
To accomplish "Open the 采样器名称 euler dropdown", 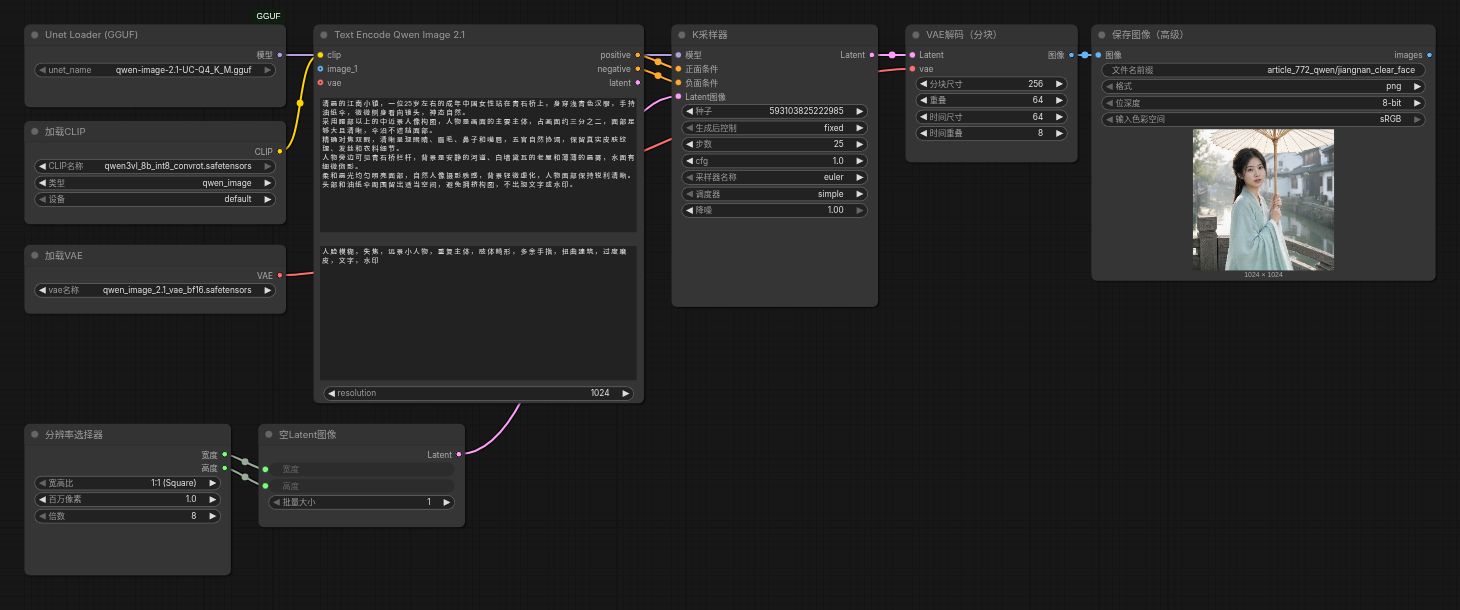I will (x=774, y=177).
